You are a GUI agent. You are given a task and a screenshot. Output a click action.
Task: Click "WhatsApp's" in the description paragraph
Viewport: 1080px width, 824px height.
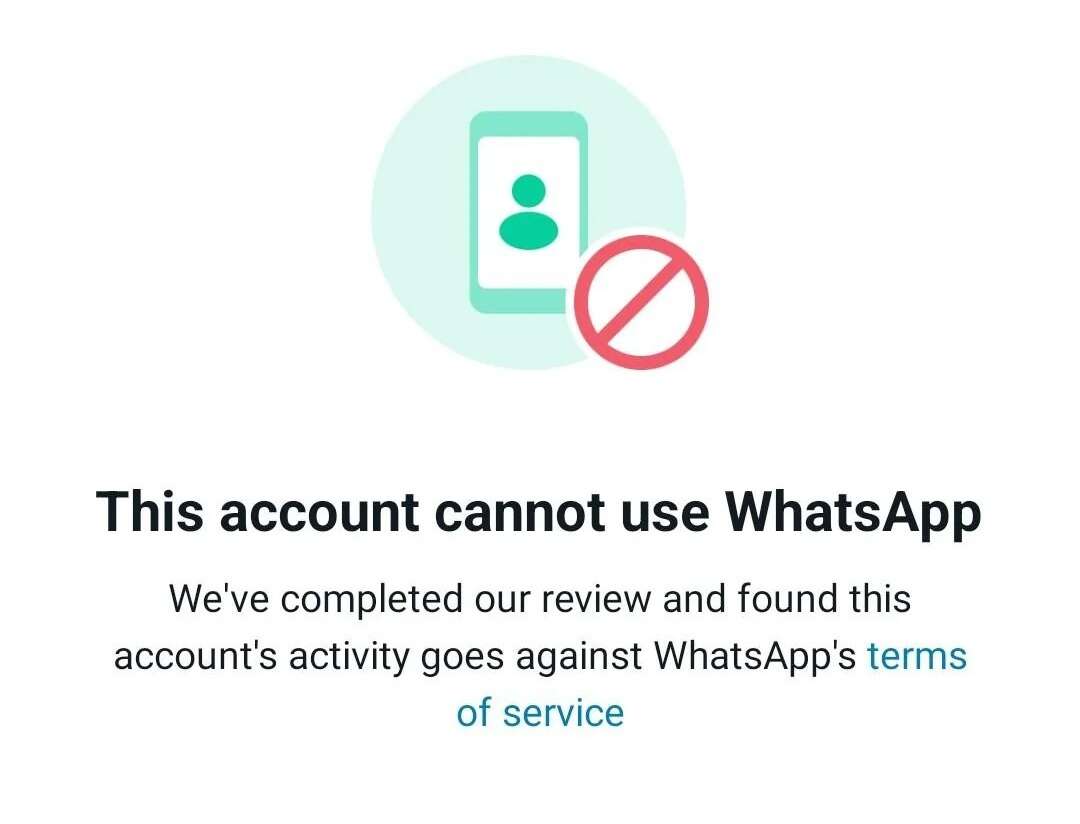(755, 656)
